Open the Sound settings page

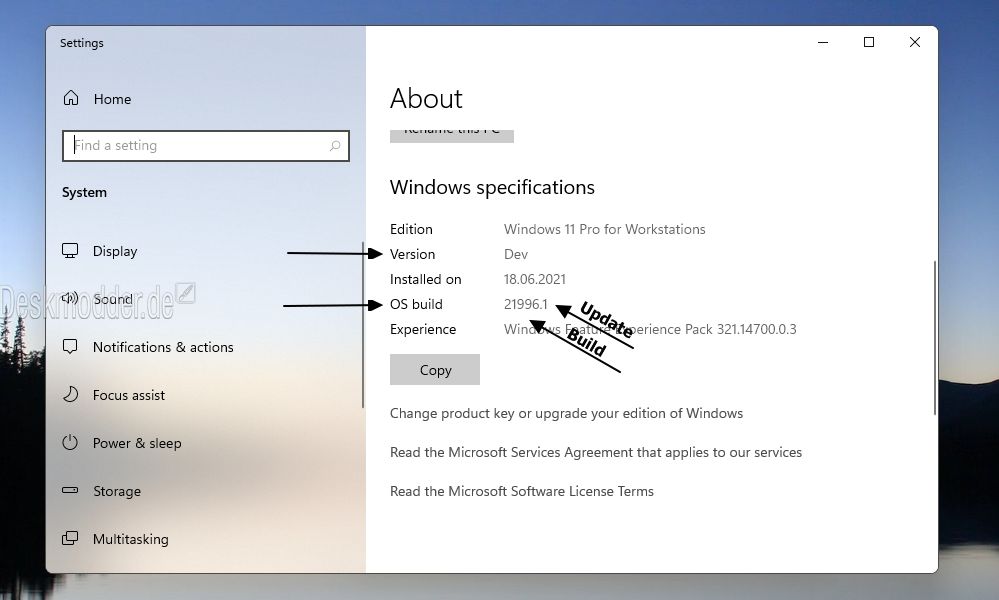113,299
